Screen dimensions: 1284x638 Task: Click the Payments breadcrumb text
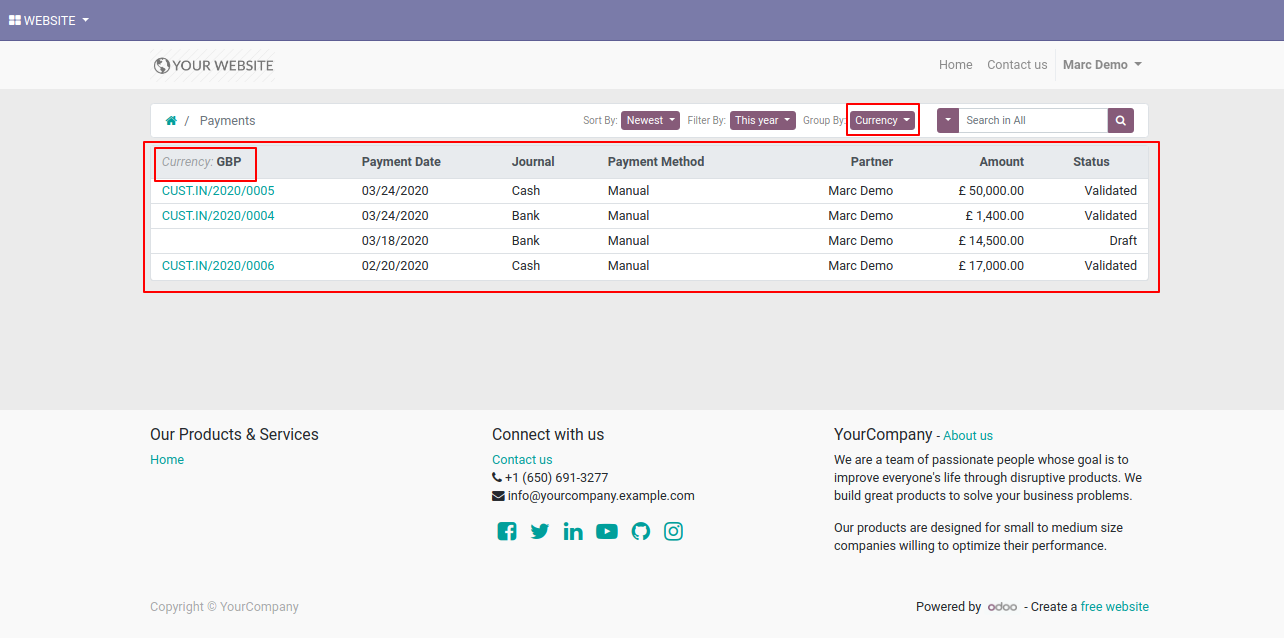click(227, 121)
